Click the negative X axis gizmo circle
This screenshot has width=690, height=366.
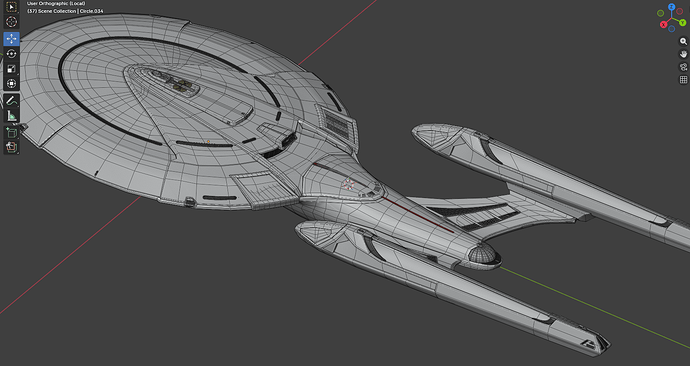pos(680,11)
